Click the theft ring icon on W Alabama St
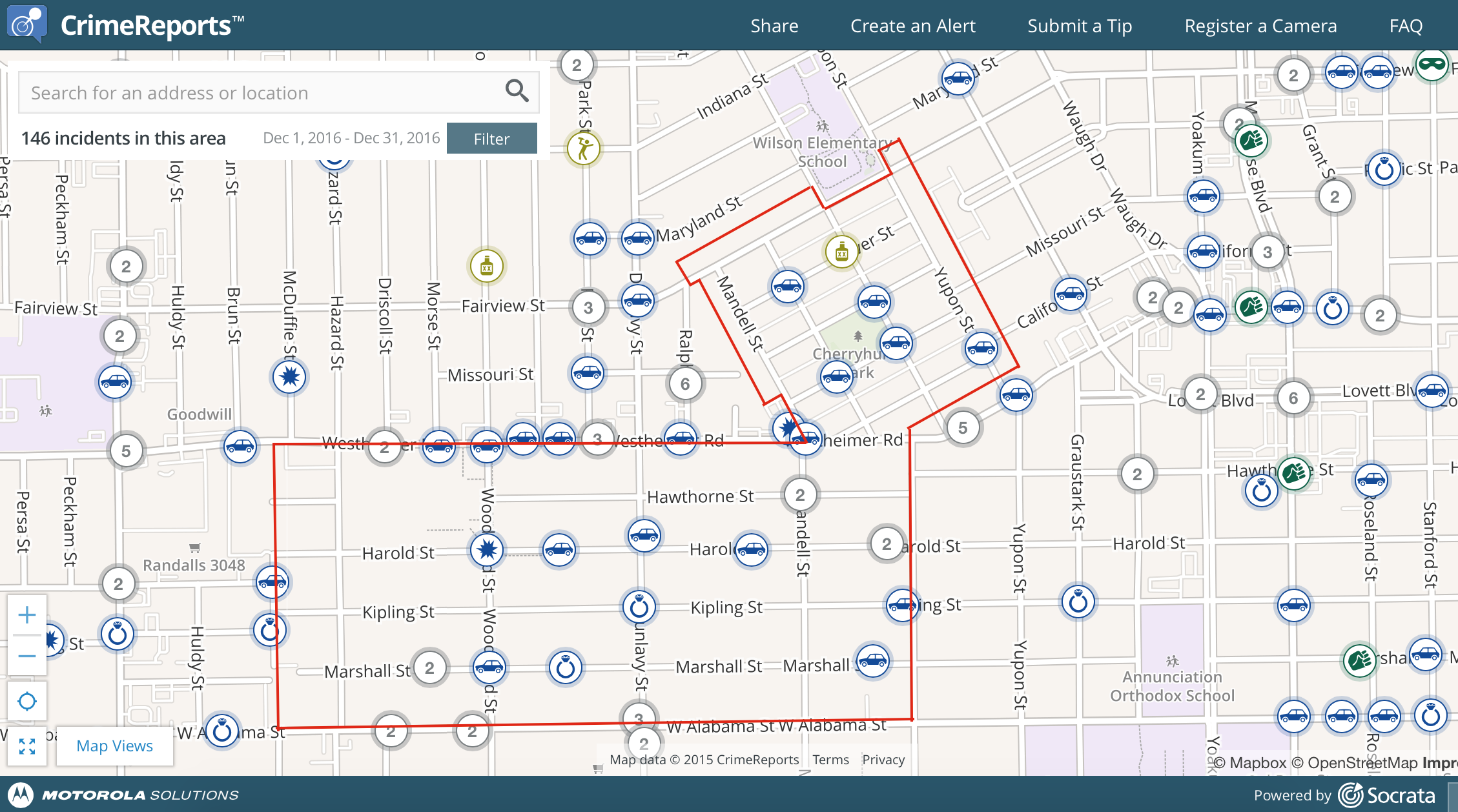This screenshot has height=812, width=1458. 221,731
